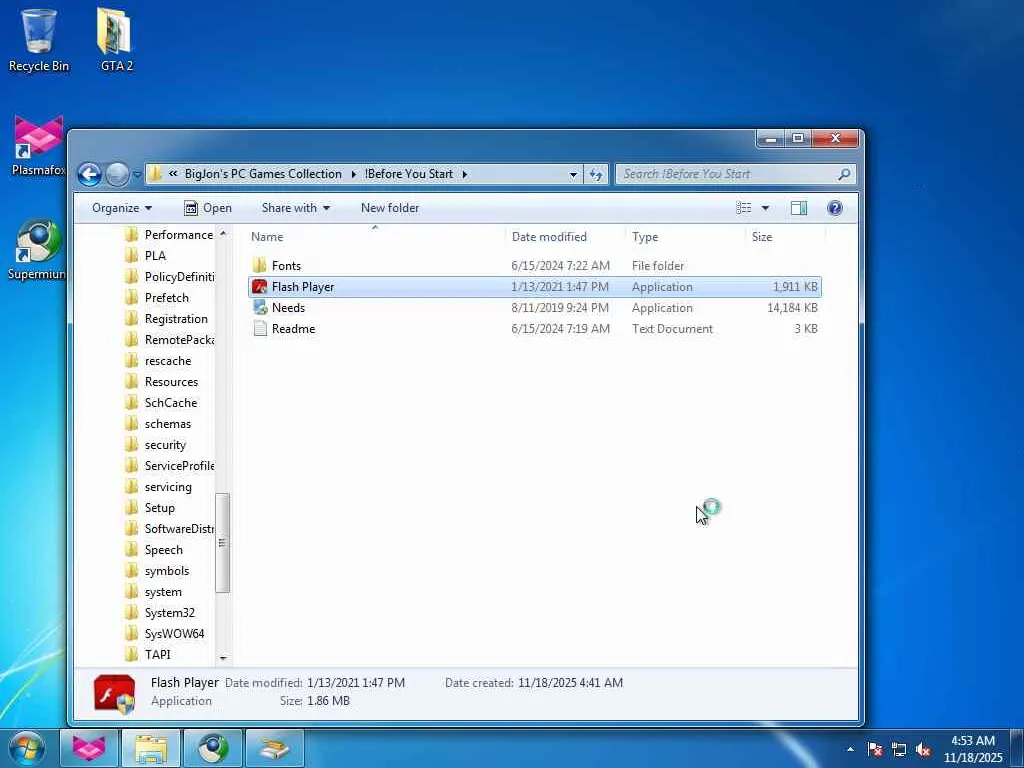
Task: Click the search magnifier icon
Action: [x=844, y=174]
